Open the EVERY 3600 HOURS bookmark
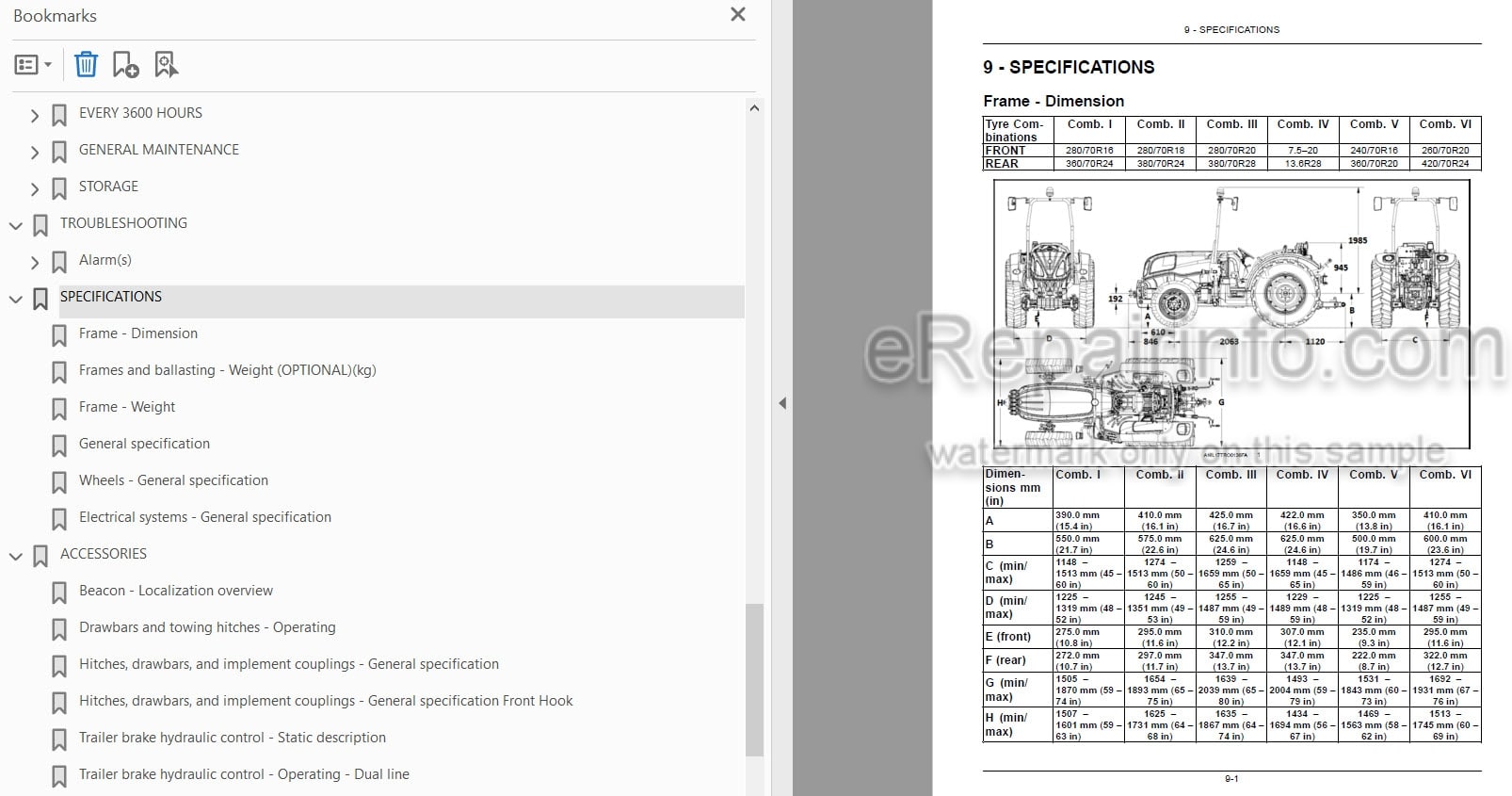 point(140,113)
